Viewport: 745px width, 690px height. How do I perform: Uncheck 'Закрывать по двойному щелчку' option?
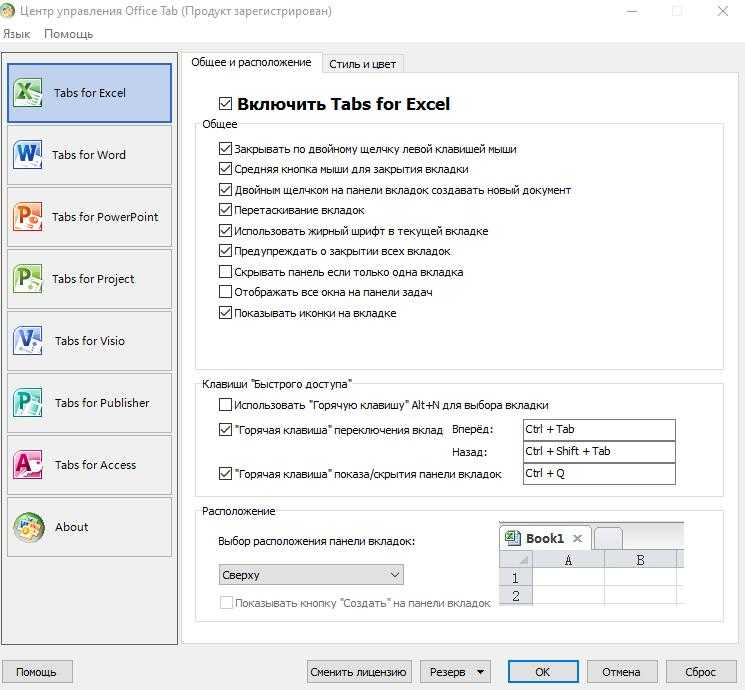click(225, 149)
